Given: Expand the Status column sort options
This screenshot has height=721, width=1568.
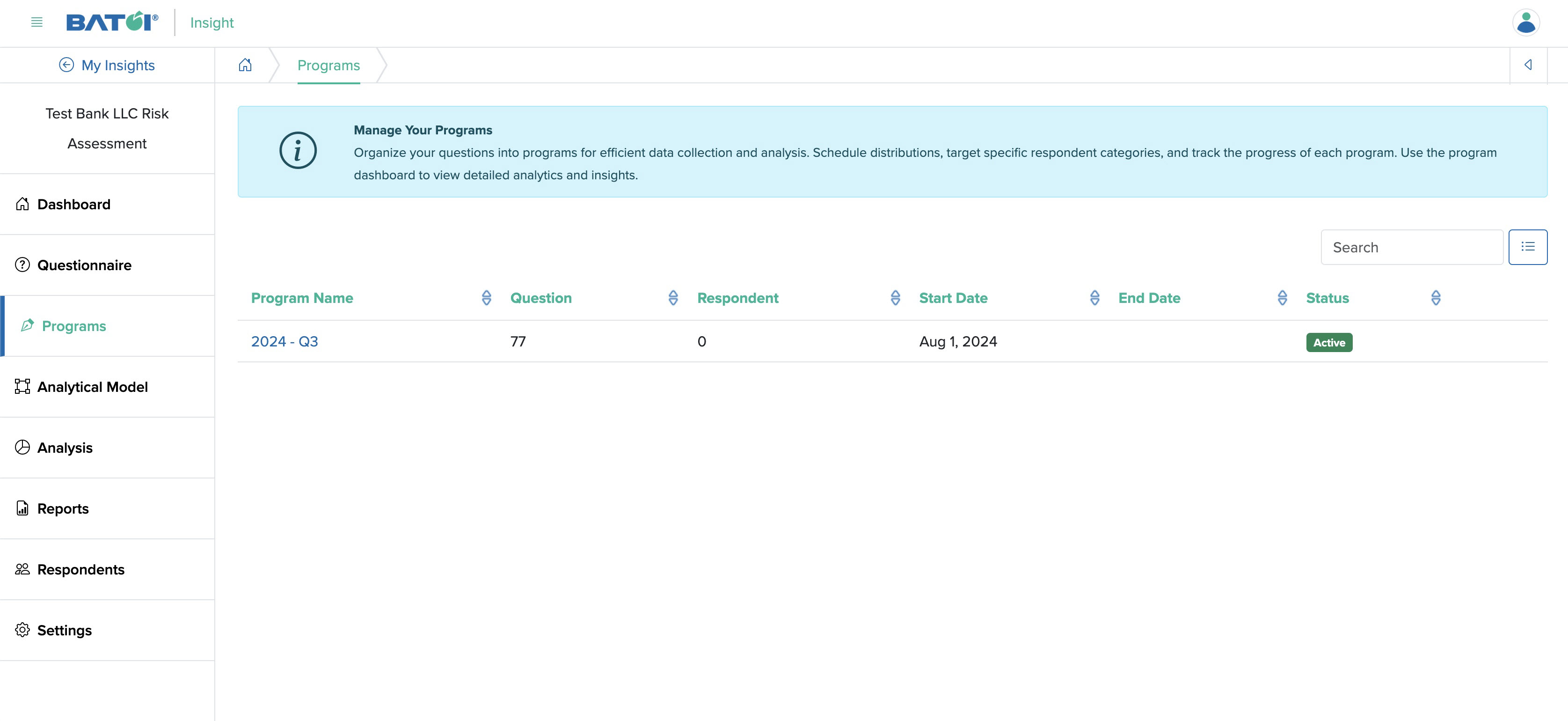Looking at the screenshot, I should pyautogui.click(x=1437, y=297).
